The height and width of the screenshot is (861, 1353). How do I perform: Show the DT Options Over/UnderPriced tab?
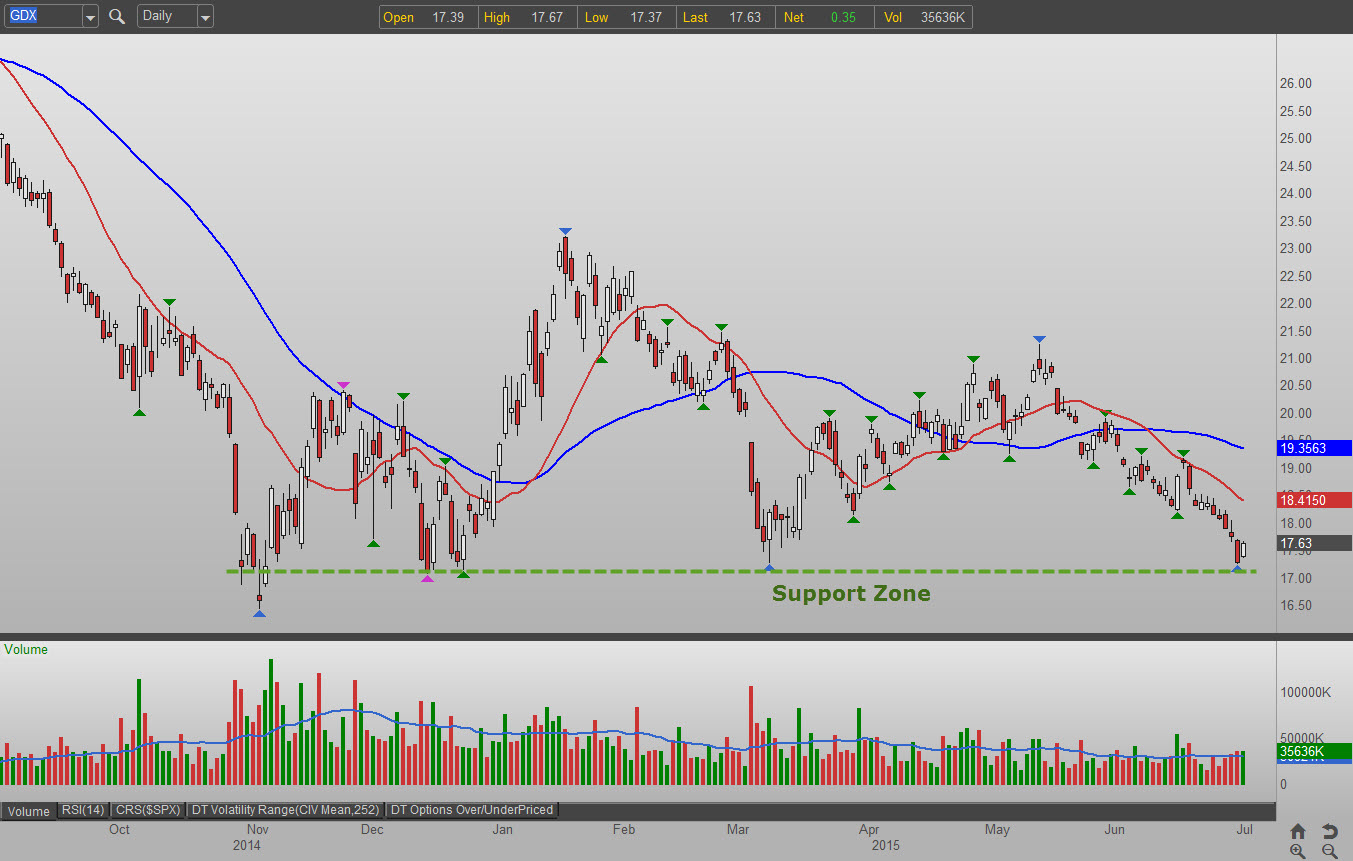(x=472, y=810)
